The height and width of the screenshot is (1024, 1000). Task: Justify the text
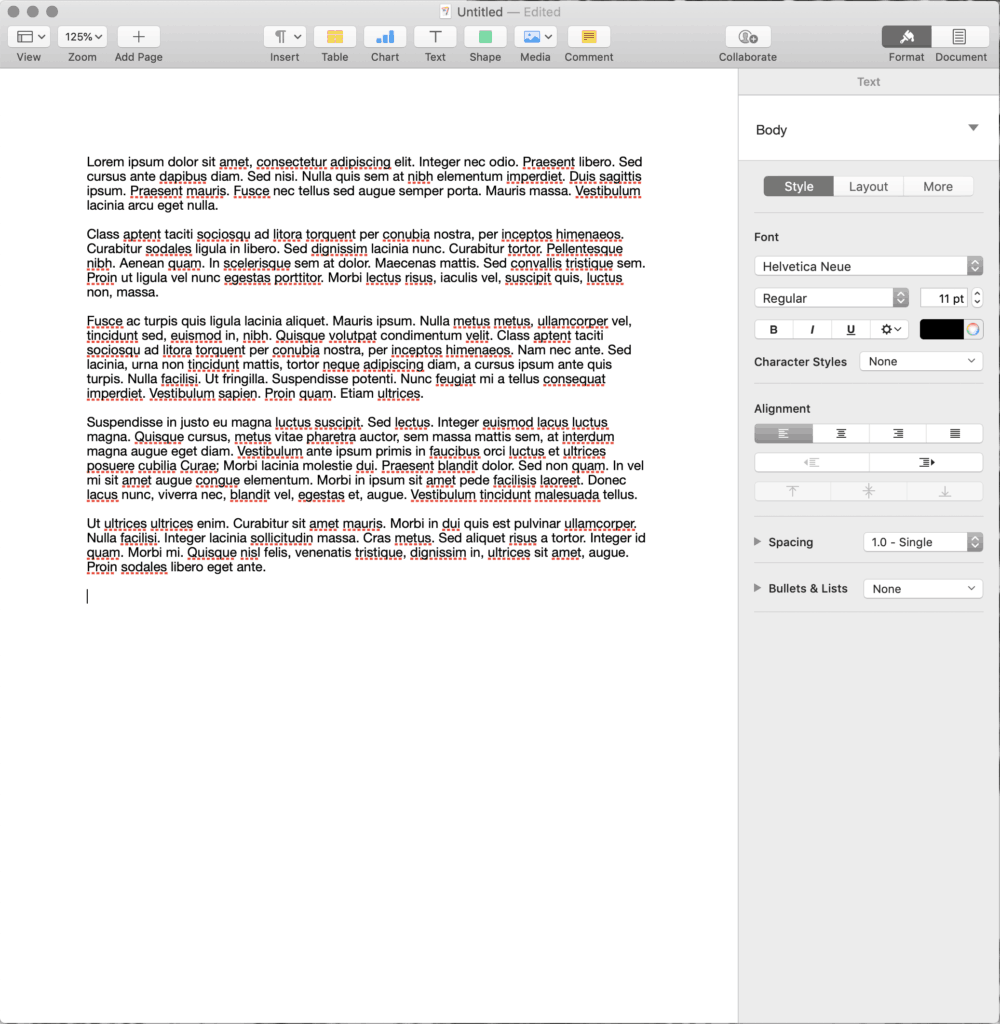[x=955, y=433]
